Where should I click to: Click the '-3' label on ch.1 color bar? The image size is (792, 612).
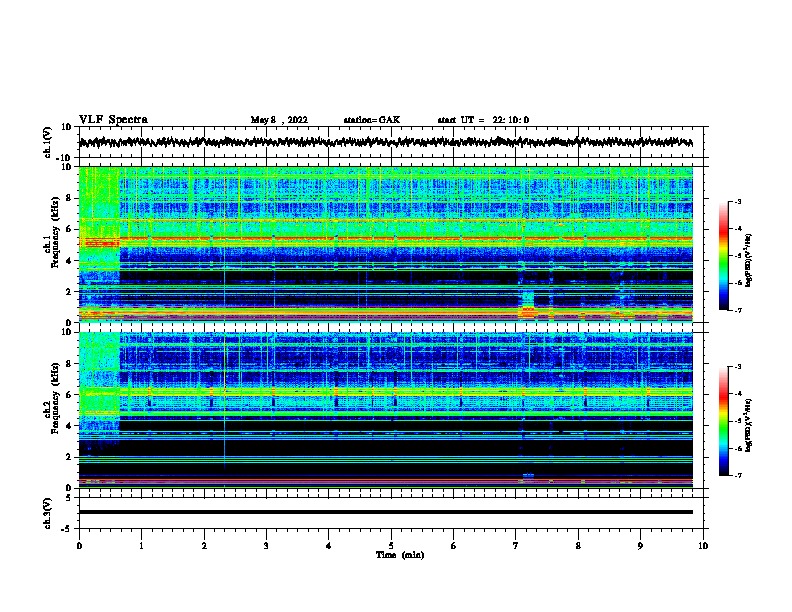tap(737, 201)
